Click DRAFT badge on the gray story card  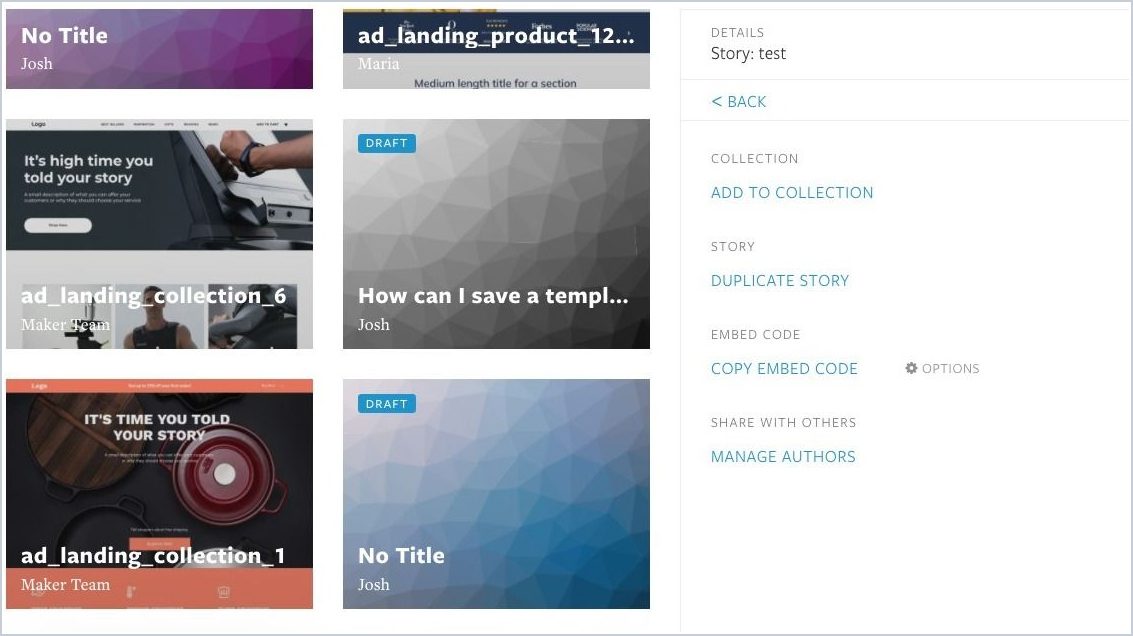(387, 143)
